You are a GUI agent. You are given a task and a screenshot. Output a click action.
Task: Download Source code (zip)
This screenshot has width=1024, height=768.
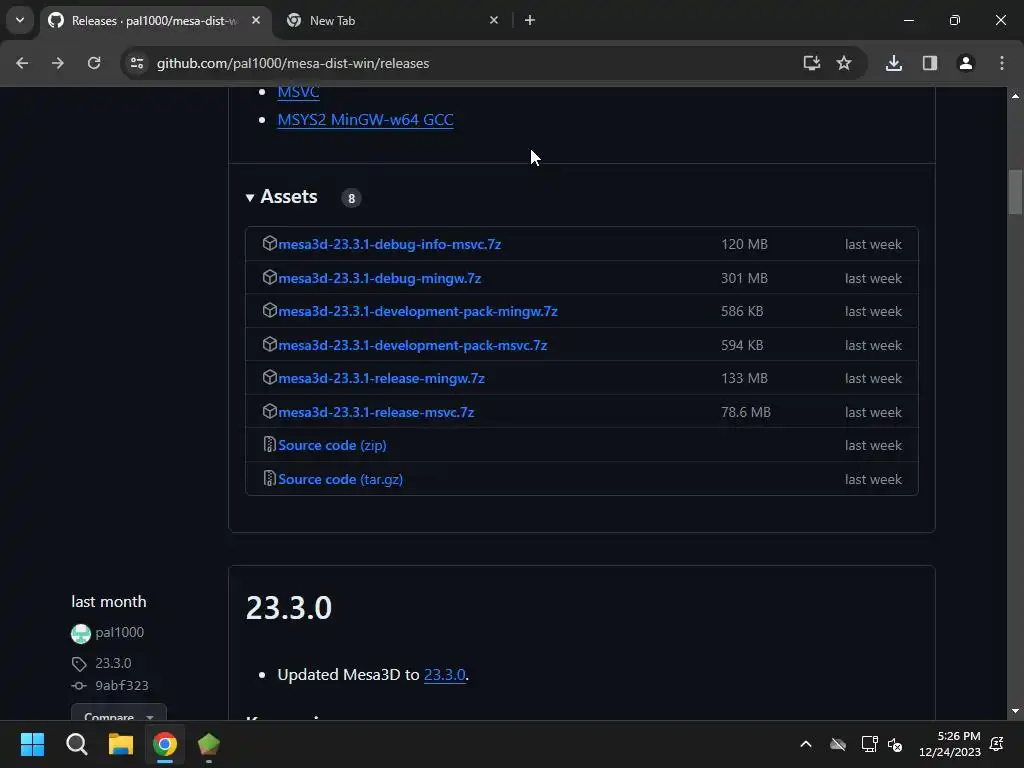coord(332,445)
